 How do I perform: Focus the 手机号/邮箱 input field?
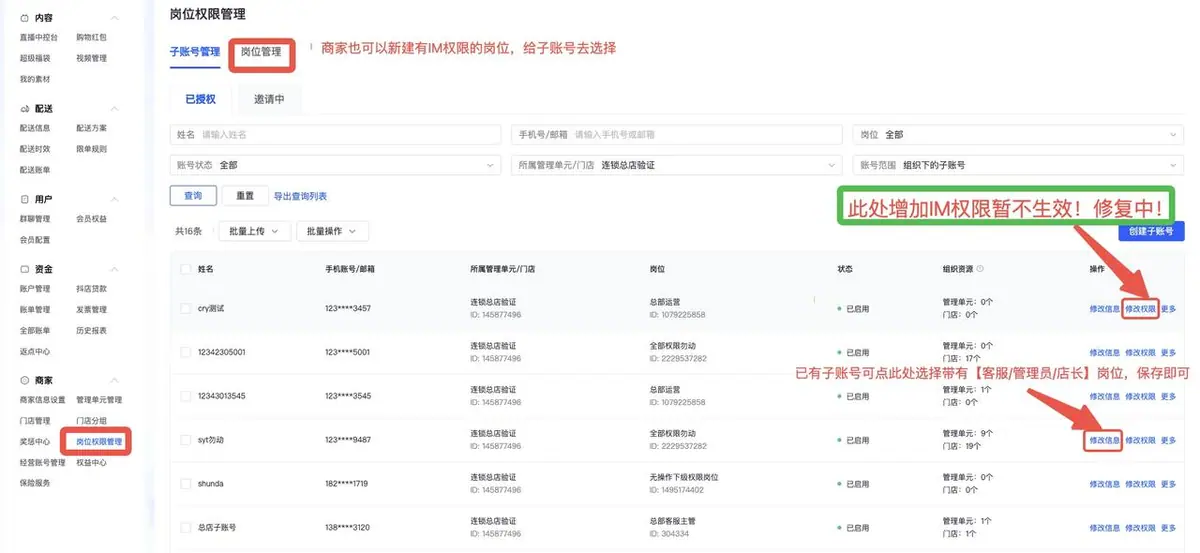click(676, 134)
